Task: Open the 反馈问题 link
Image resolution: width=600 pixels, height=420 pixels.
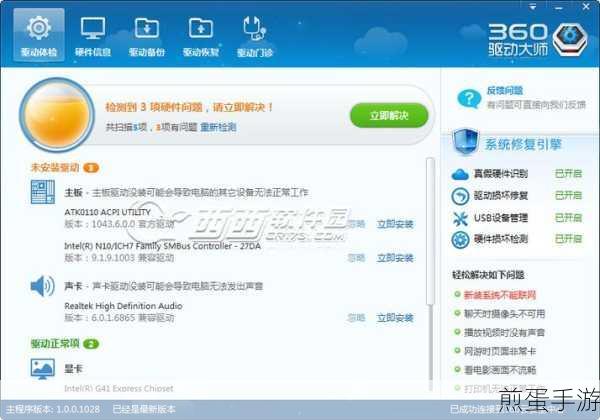Action: [x=505, y=91]
